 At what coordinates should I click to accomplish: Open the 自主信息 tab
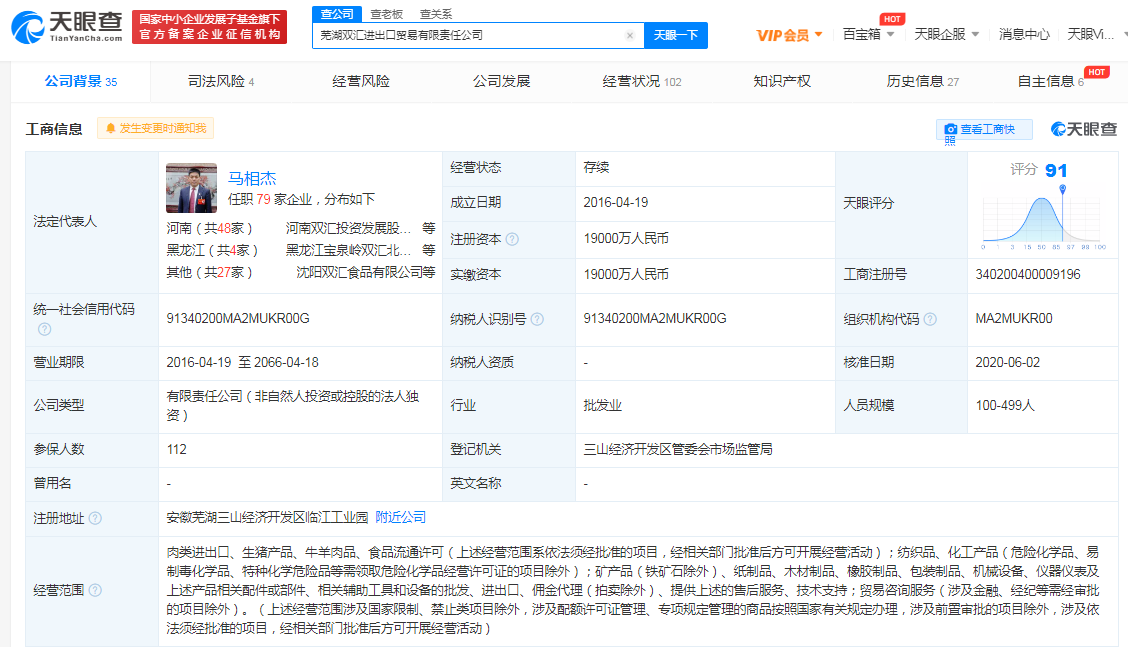[1051, 81]
